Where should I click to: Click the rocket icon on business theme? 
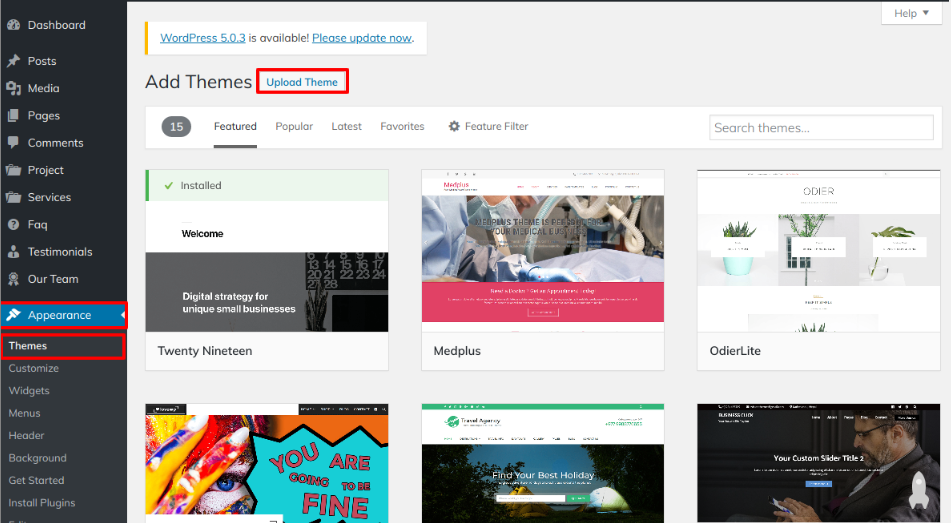(x=919, y=490)
